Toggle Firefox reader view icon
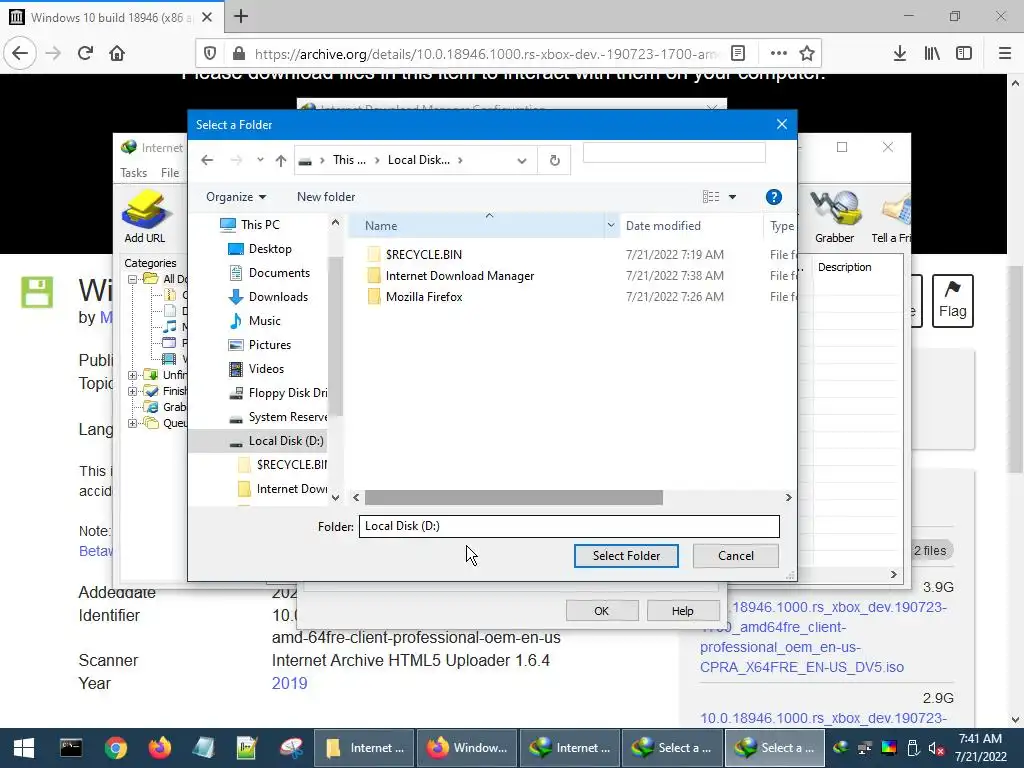 point(738,54)
